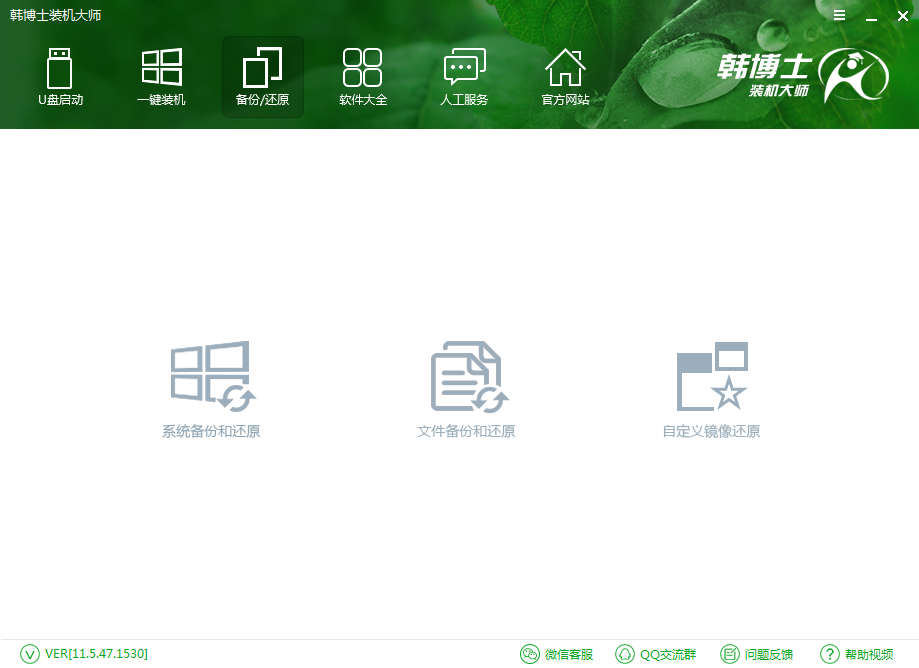Viewport: 919px width, 668px height.
Task: Minimize the 韩博士装机大师 window
Action: pyautogui.click(x=871, y=15)
